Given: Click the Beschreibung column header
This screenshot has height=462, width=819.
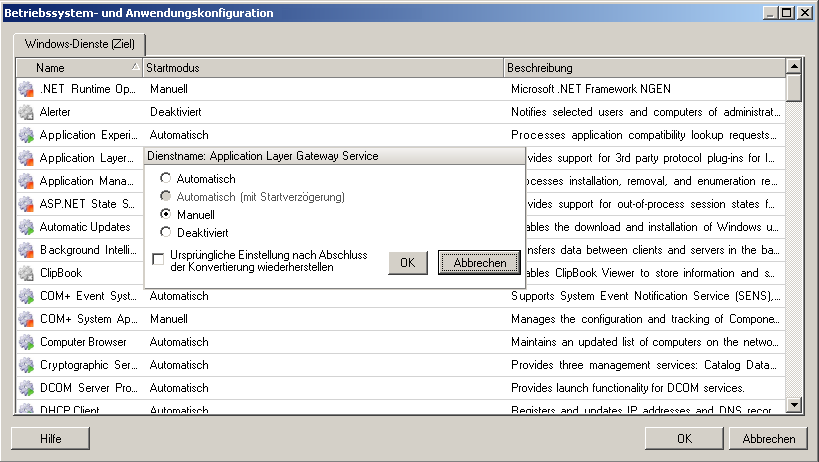Looking at the screenshot, I should (x=643, y=68).
